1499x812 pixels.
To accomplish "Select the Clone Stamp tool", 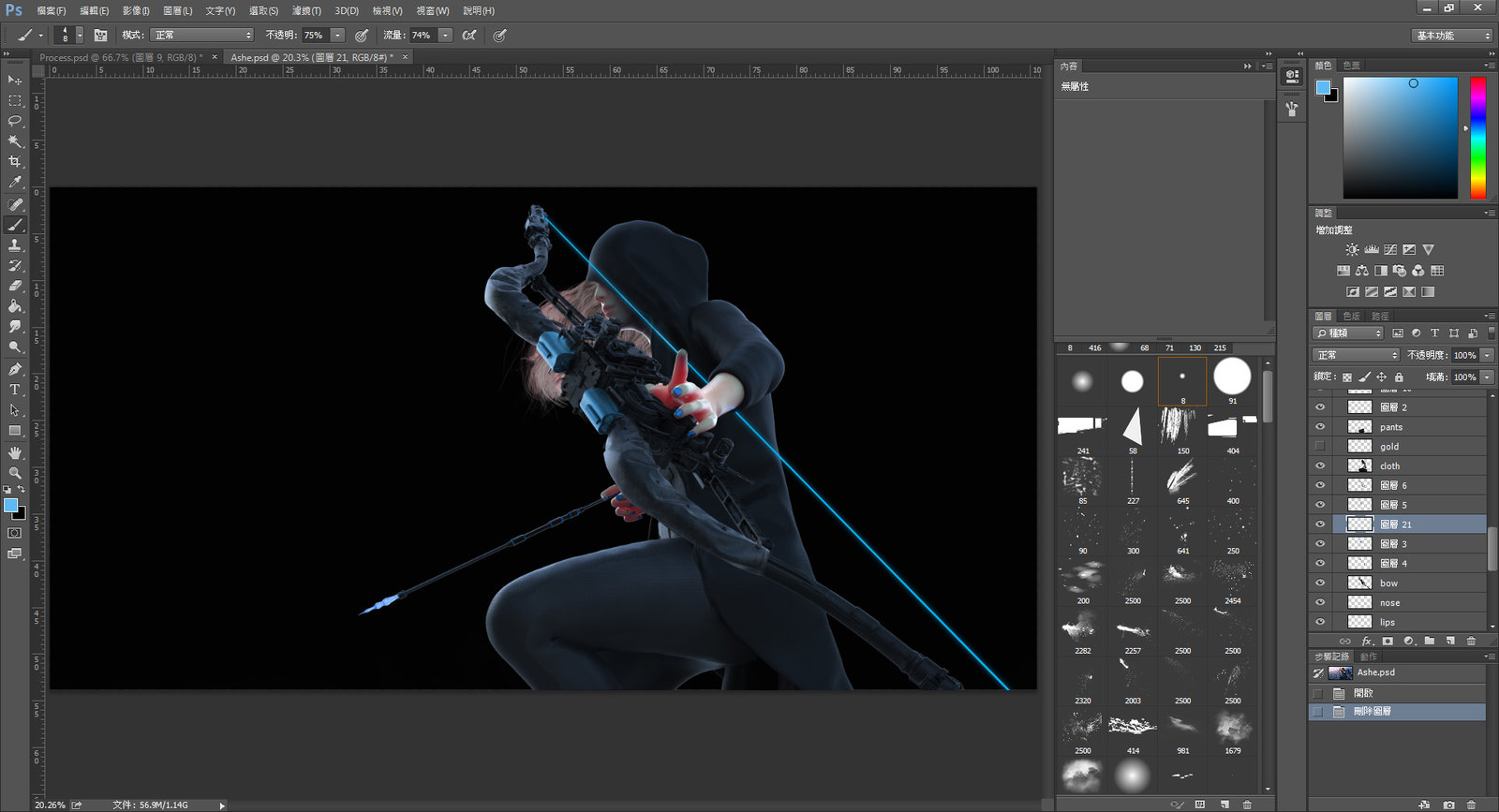I will 15,245.
